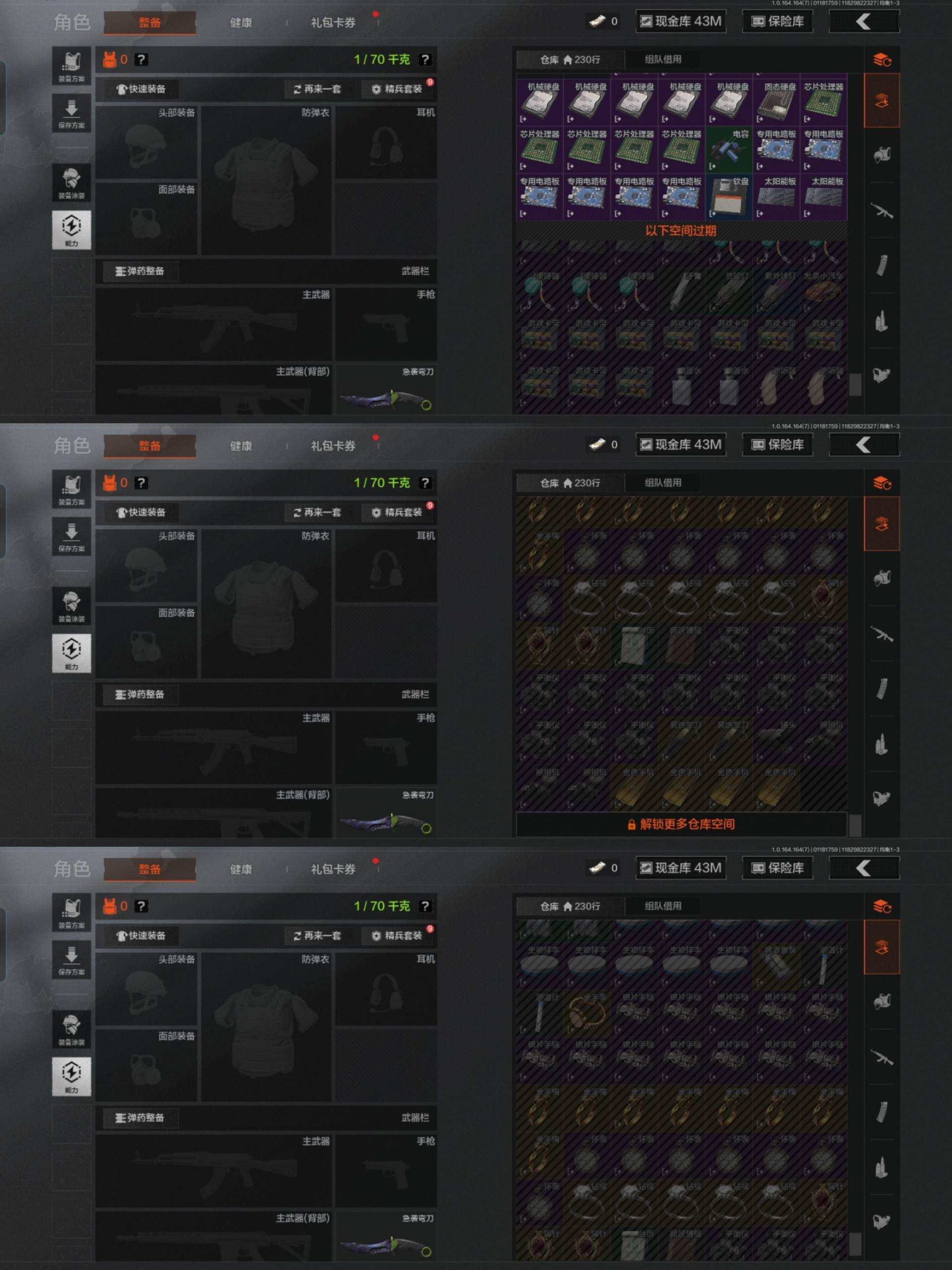Select the bullet ammo filter in bottom screenshot
The image size is (952, 1270).
tap(882, 1167)
